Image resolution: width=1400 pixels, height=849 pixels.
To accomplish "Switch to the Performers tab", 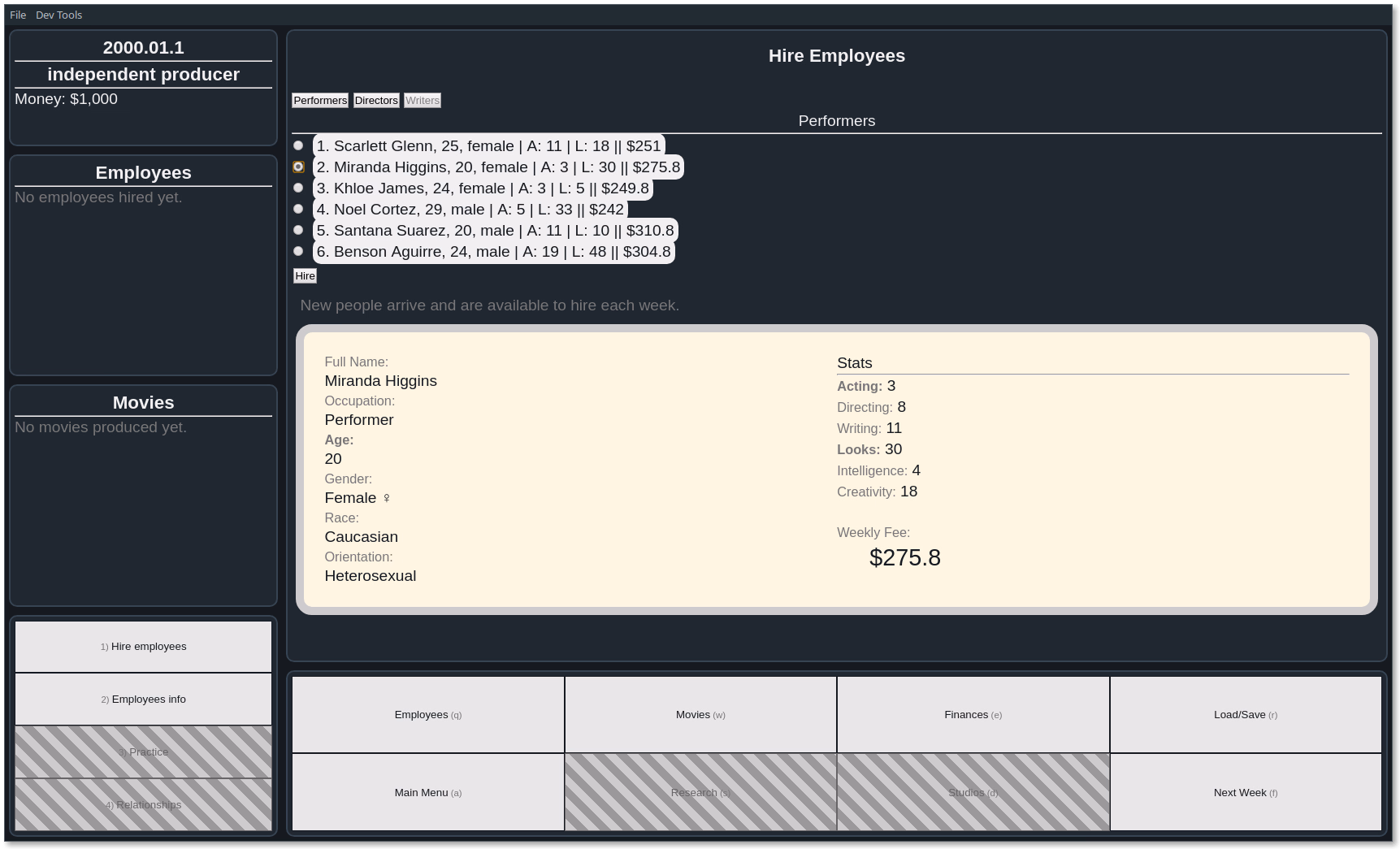I will [x=320, y=101].
